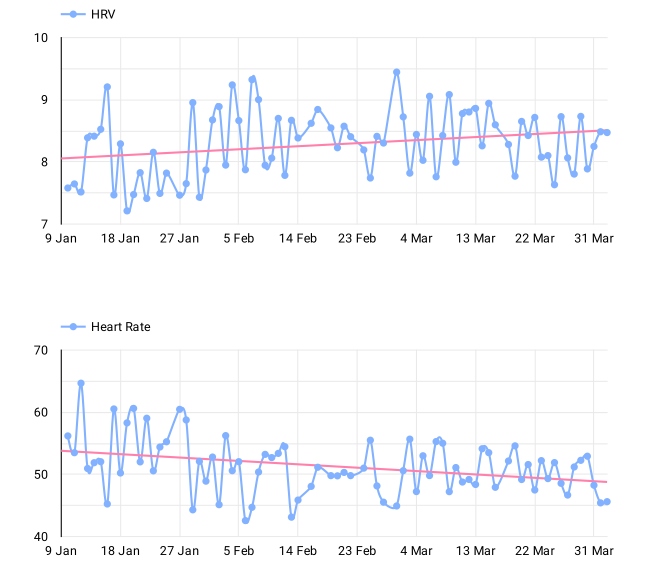Click '14 Feb' on the Heart Rate chart axis
The height and width of the screenshot is (585, 665).
tap(298, 551)
